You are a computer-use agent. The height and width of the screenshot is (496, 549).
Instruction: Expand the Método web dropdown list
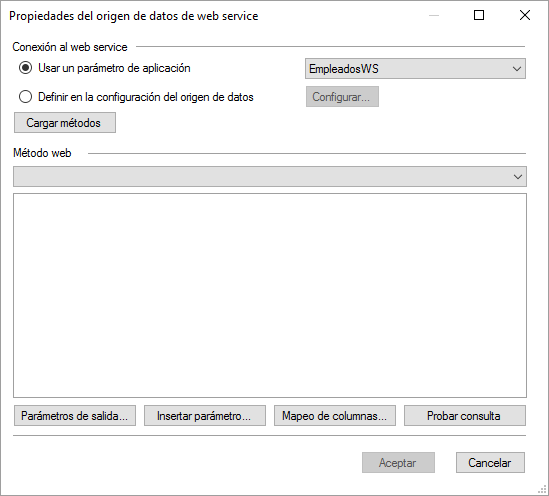pos(270,176)
